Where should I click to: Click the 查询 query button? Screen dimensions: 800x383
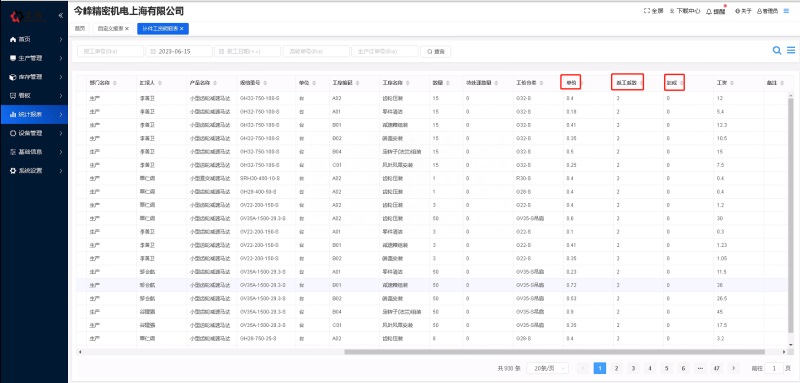coord(436,52)
